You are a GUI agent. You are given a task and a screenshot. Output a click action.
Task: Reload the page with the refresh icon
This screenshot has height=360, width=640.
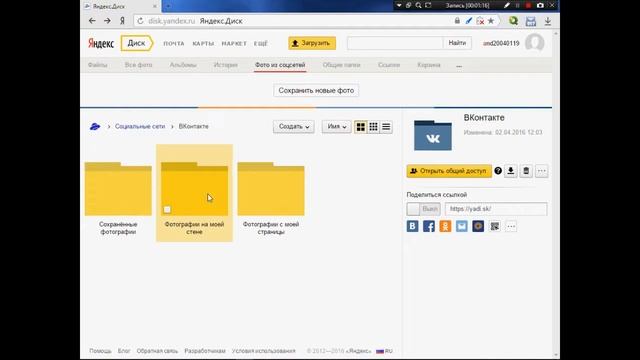(140, 21)
